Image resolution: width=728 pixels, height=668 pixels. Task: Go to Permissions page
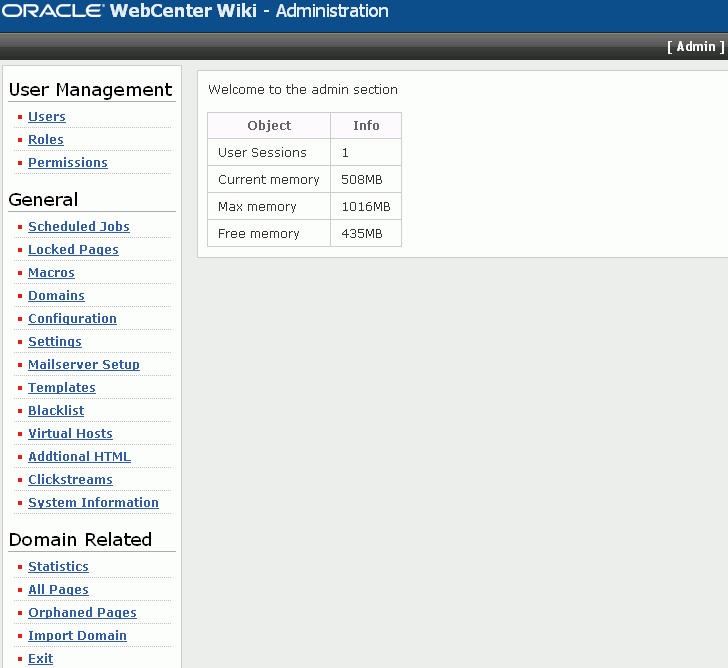(68, 162)
